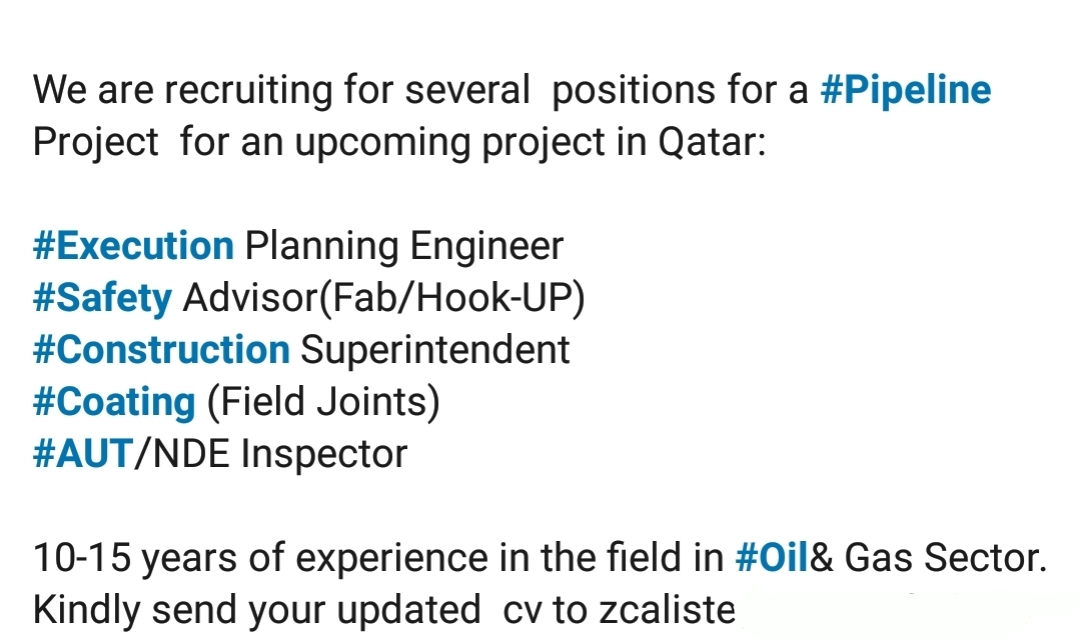
Task: Follow the #Safety hashtag link
Action: tap(102, 299)
